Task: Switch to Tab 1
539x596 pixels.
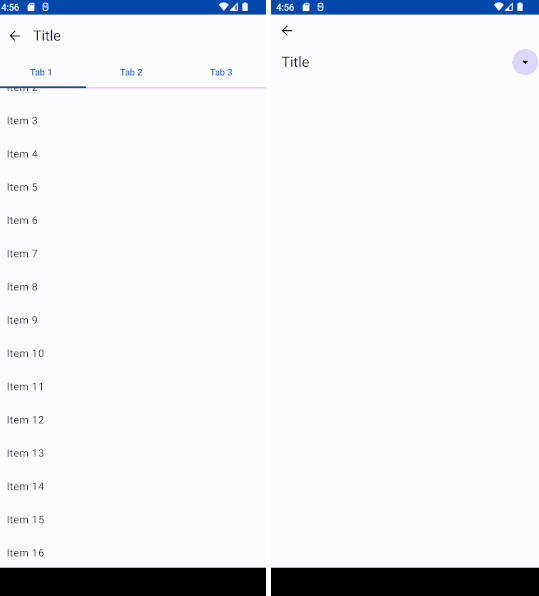Action: point(41,72)
